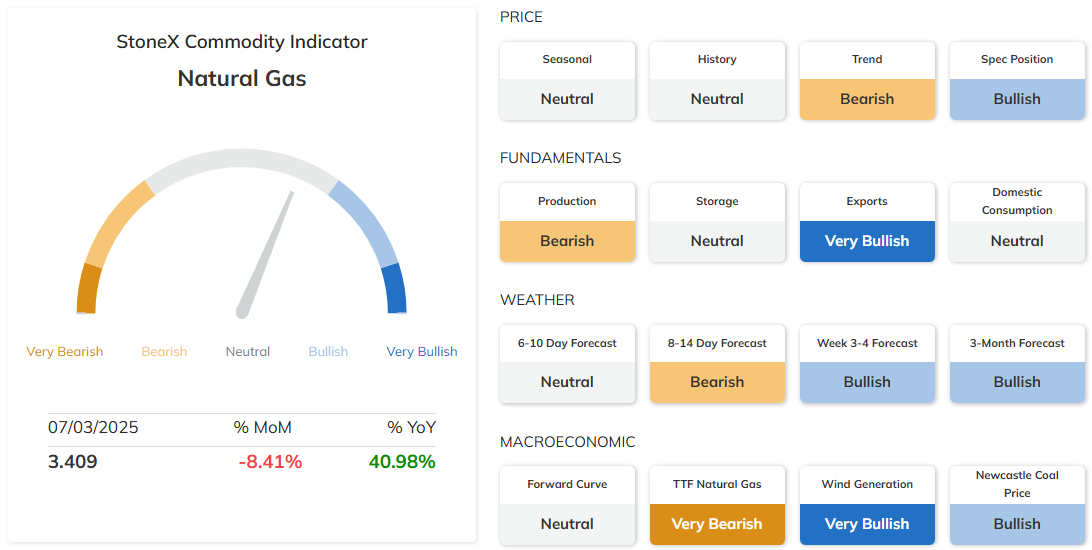The height and width of the screenshot is (550, 1092).
Task: Click the Trend Bearish card
Action: (867, 81)
